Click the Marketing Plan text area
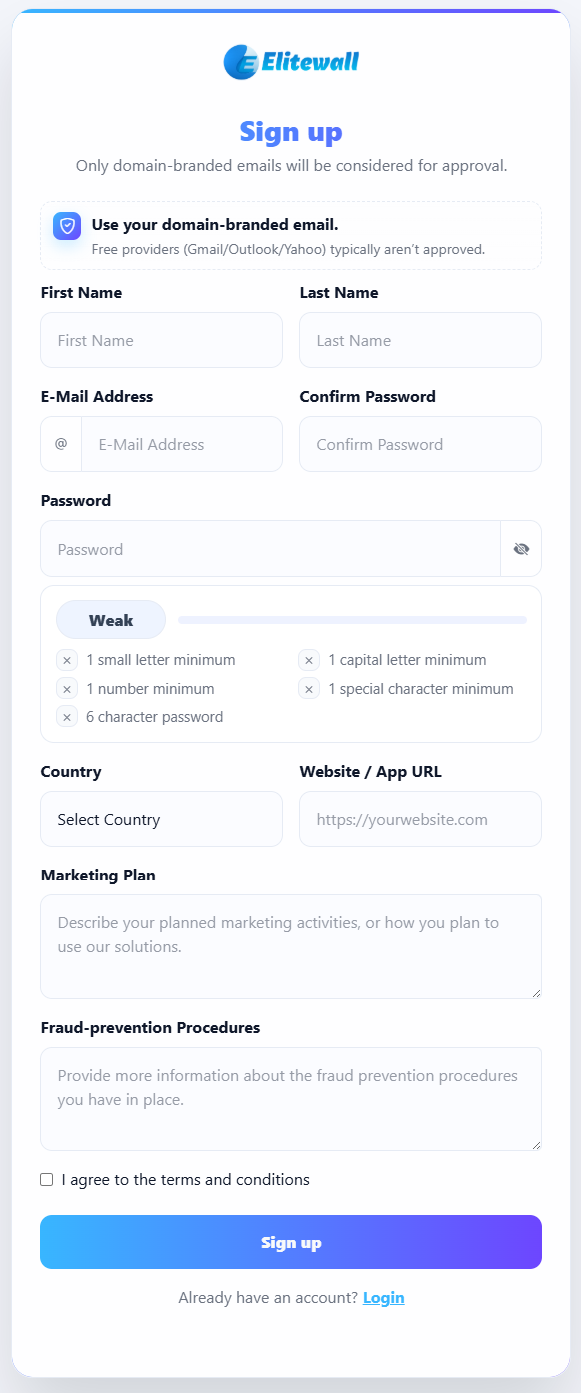Image resolution: width=581 pixels, height=1393 pixels. (x=290, y=945)
